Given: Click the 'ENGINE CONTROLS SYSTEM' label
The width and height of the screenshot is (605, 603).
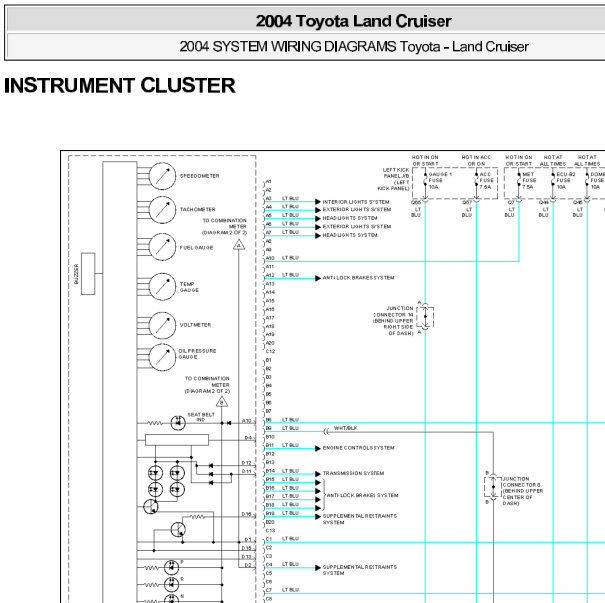Looking at the screenshot, I should tap(358, 448).
